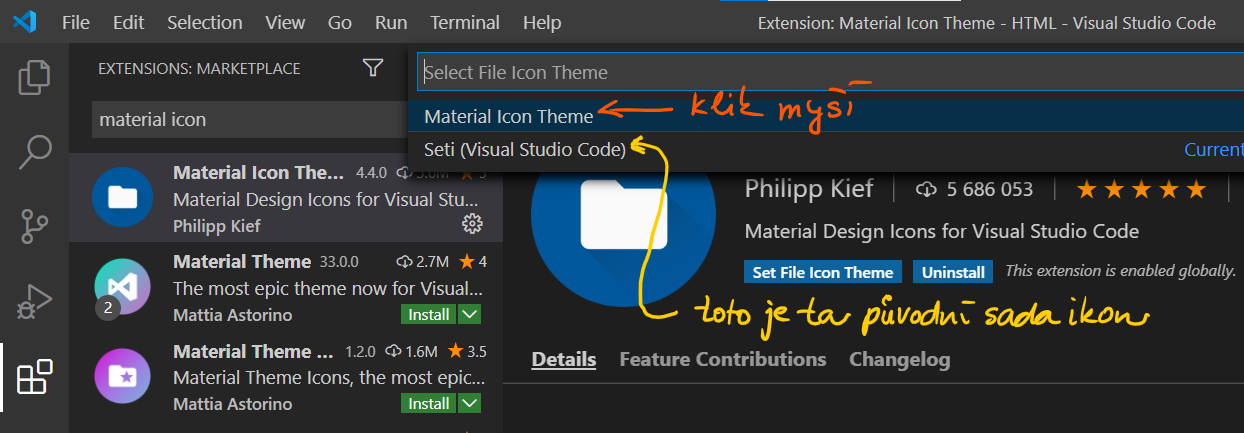Expand the Material Theme Icons Install dropdown arrow
The width and height of the screenshot is (1244, 433).
point(469,404)
